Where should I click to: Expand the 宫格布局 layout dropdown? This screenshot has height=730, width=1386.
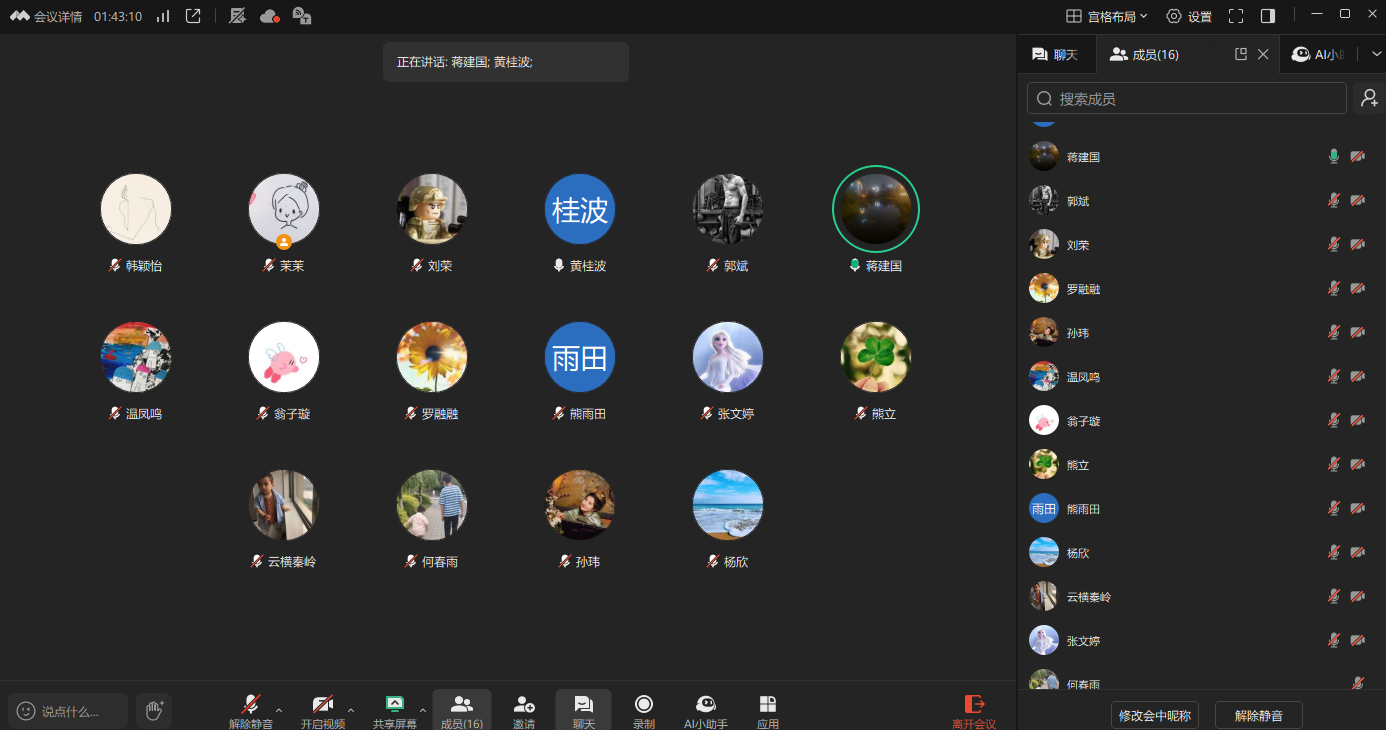point(1107,16)
